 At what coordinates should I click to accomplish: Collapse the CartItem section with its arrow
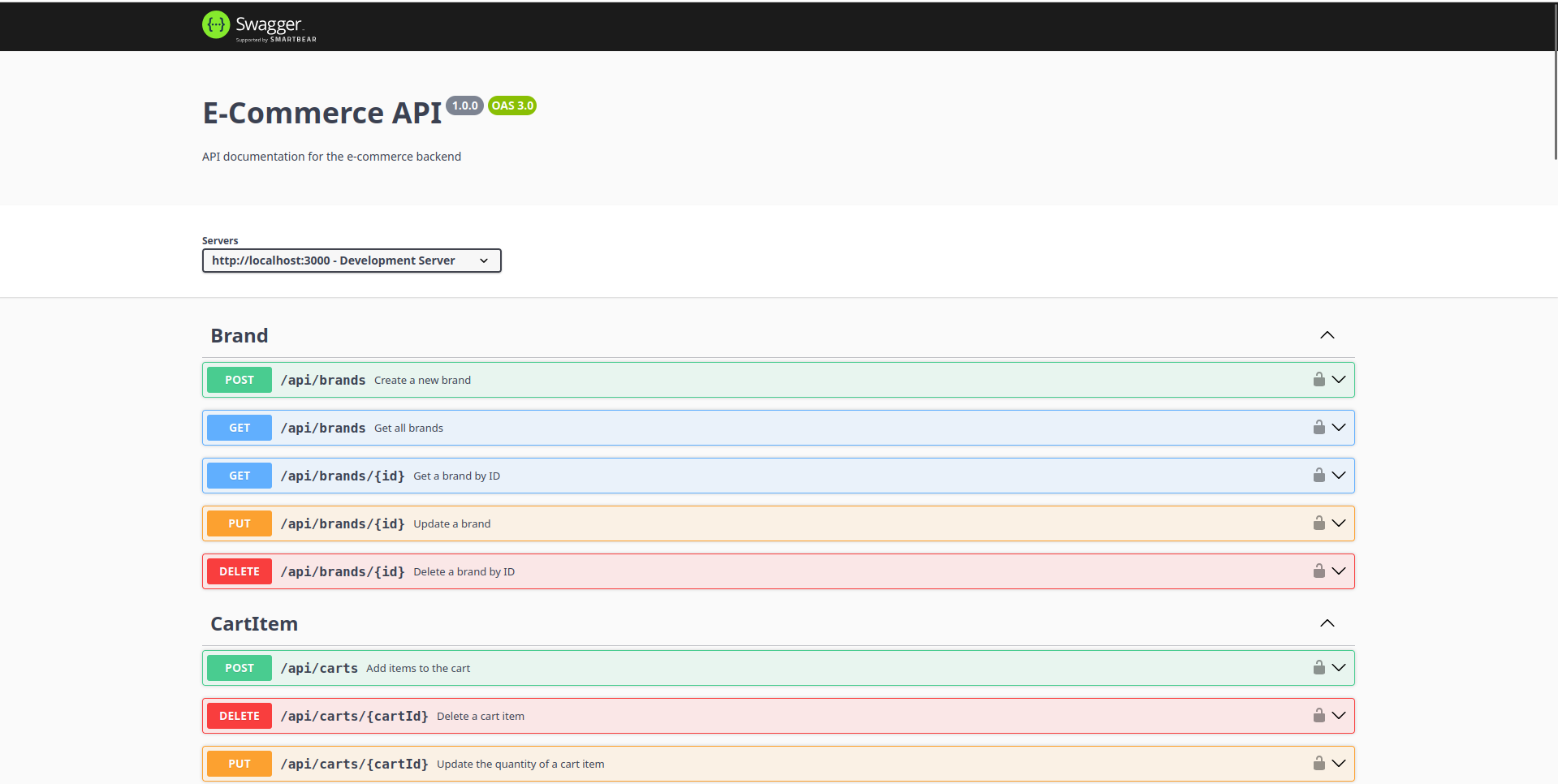click(x=1327, y=623)
